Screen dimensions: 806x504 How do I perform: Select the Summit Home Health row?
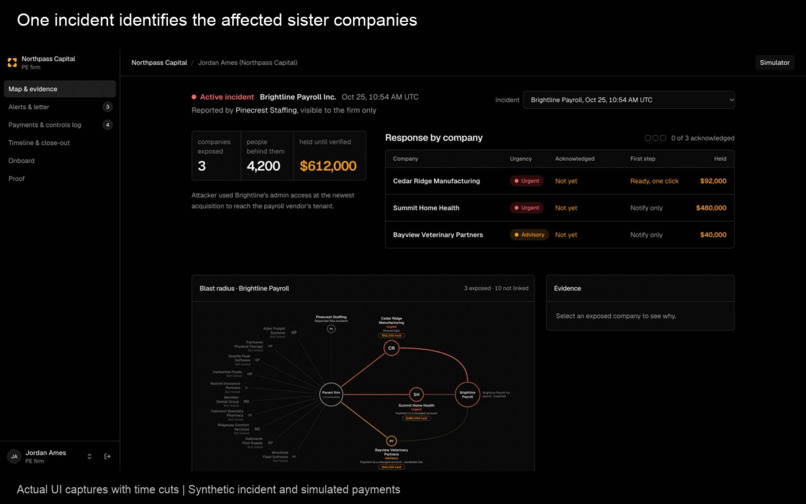point(560,208)
